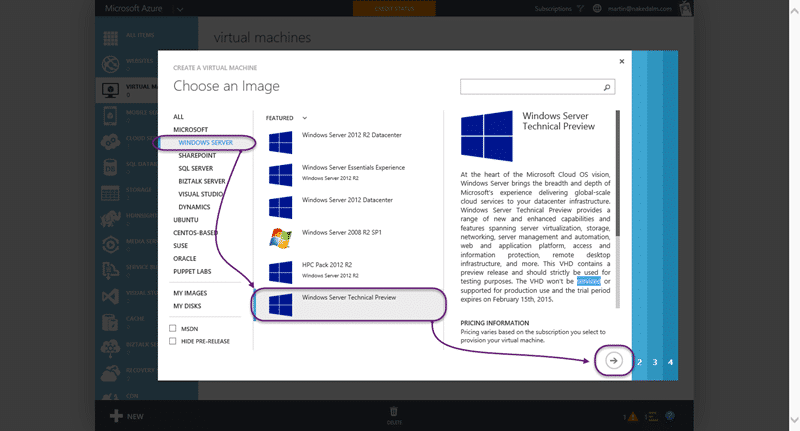Click Windows Server 2008 R2 SP1 logo icon

(x=281, y=238)
